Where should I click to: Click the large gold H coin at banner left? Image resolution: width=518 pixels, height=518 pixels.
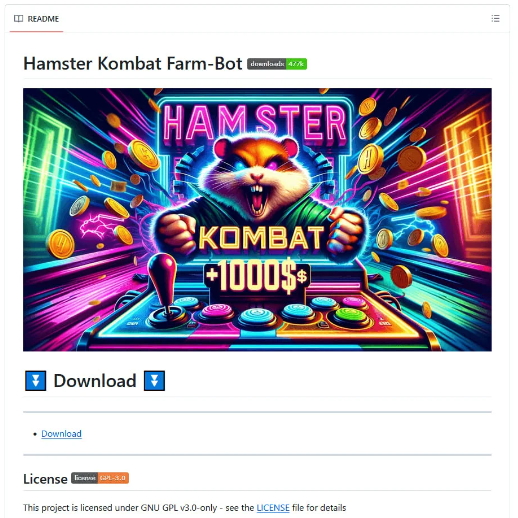pos(61,244)
